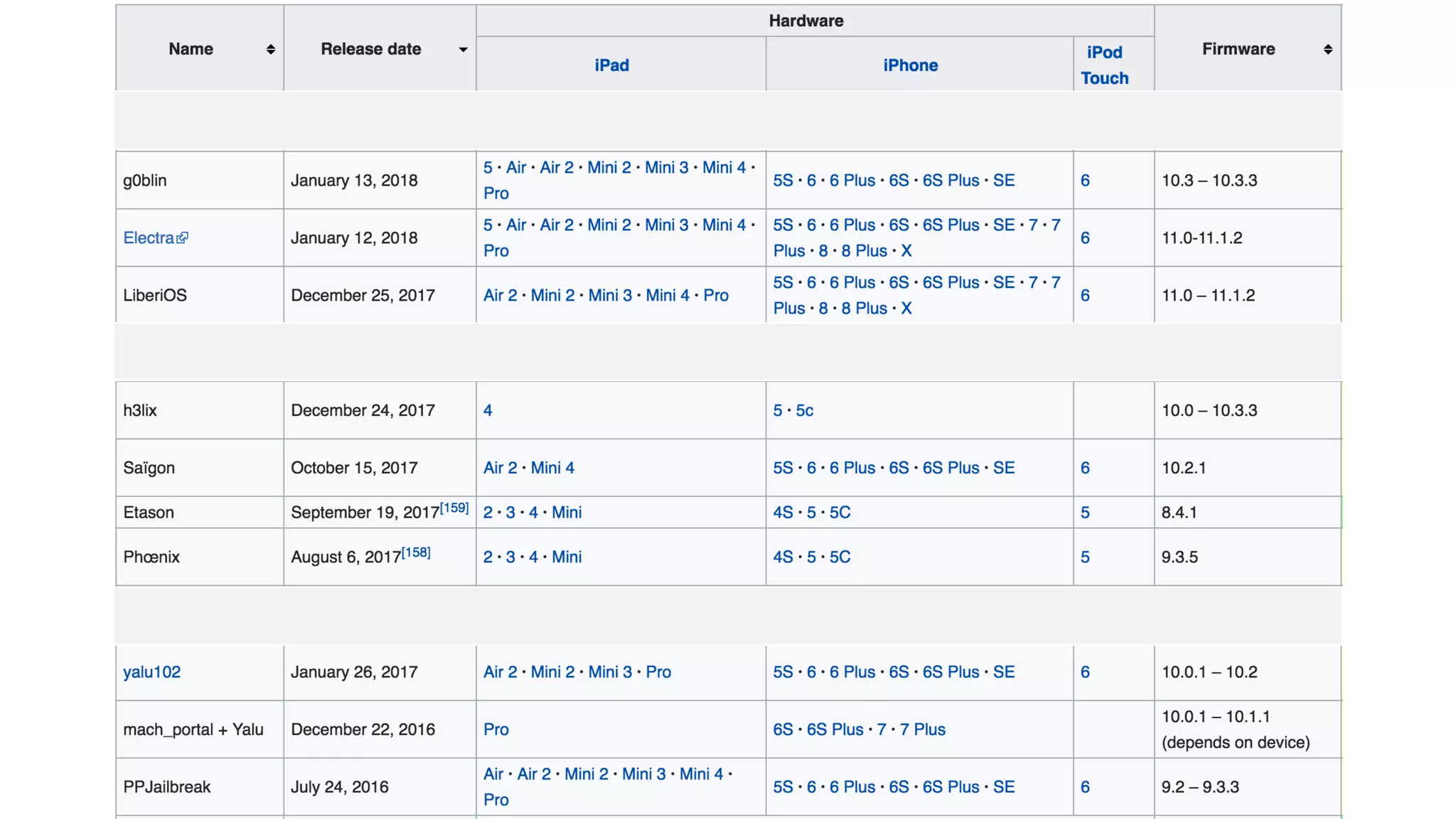Click external link icon beside Electra
Screen dimensions: 1456x819
[183, 238]
